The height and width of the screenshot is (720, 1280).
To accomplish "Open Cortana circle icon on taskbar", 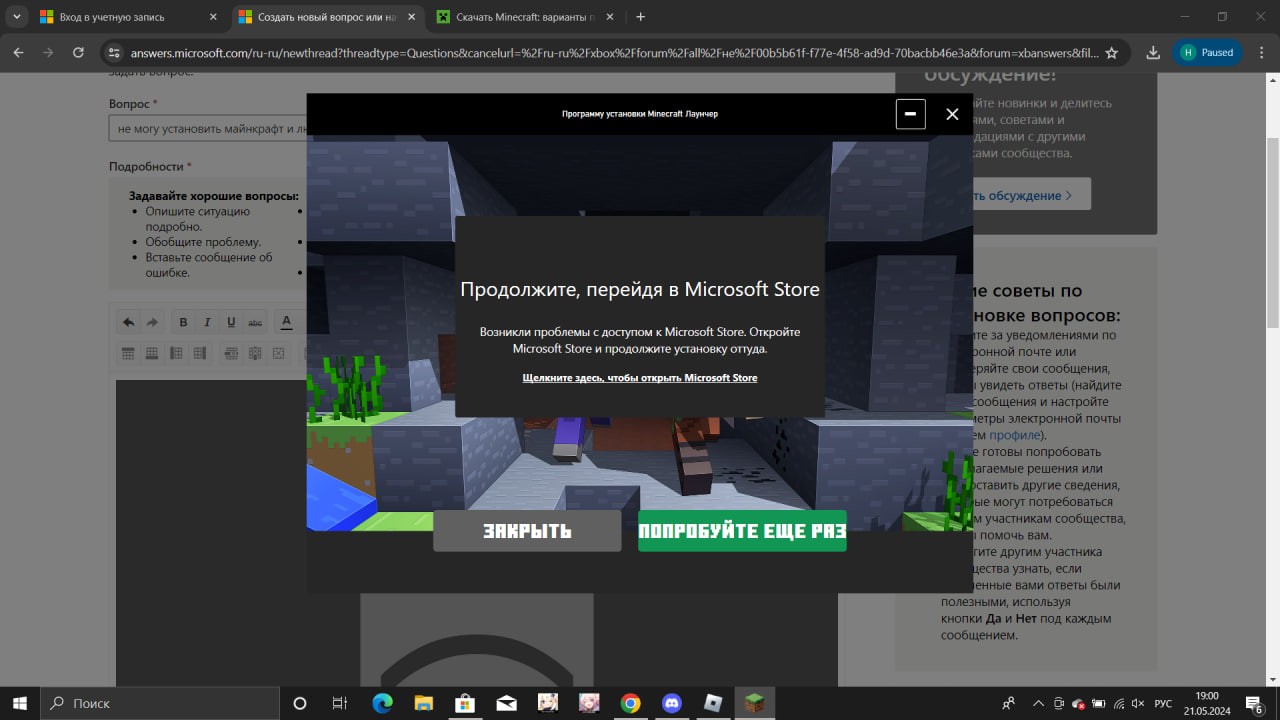I will [299, 703].
